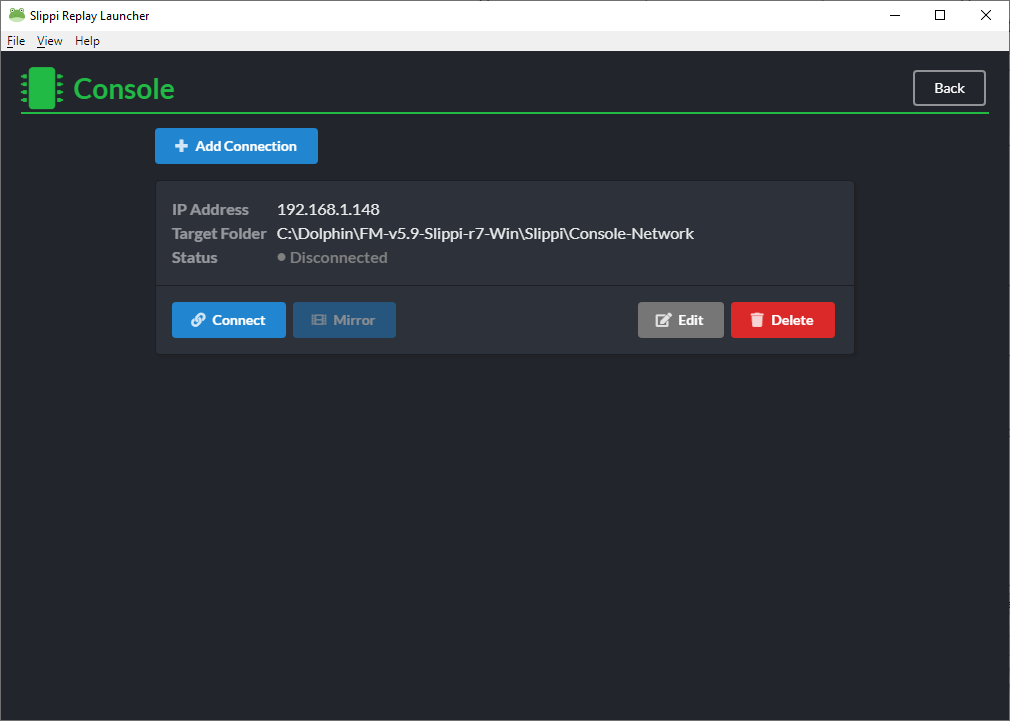Open the View menu

pos(50,41)
